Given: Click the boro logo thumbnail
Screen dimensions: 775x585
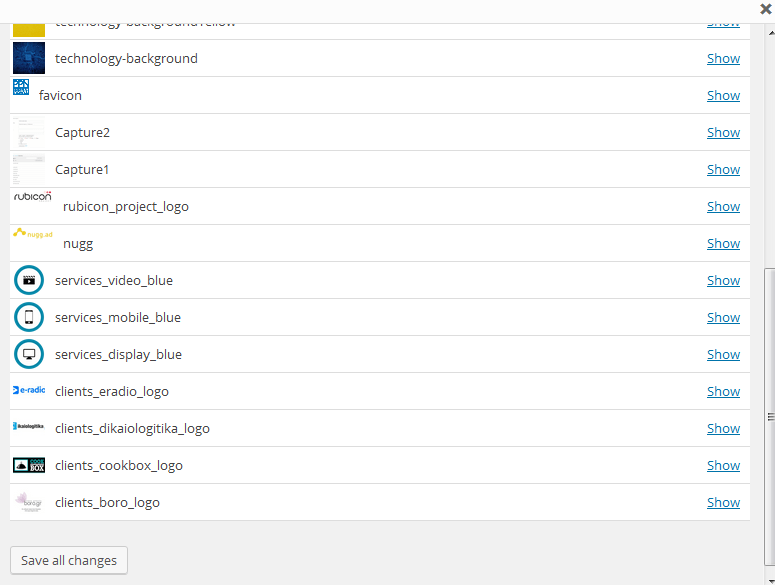Looking at the screenshot, I should click(29, 502).
